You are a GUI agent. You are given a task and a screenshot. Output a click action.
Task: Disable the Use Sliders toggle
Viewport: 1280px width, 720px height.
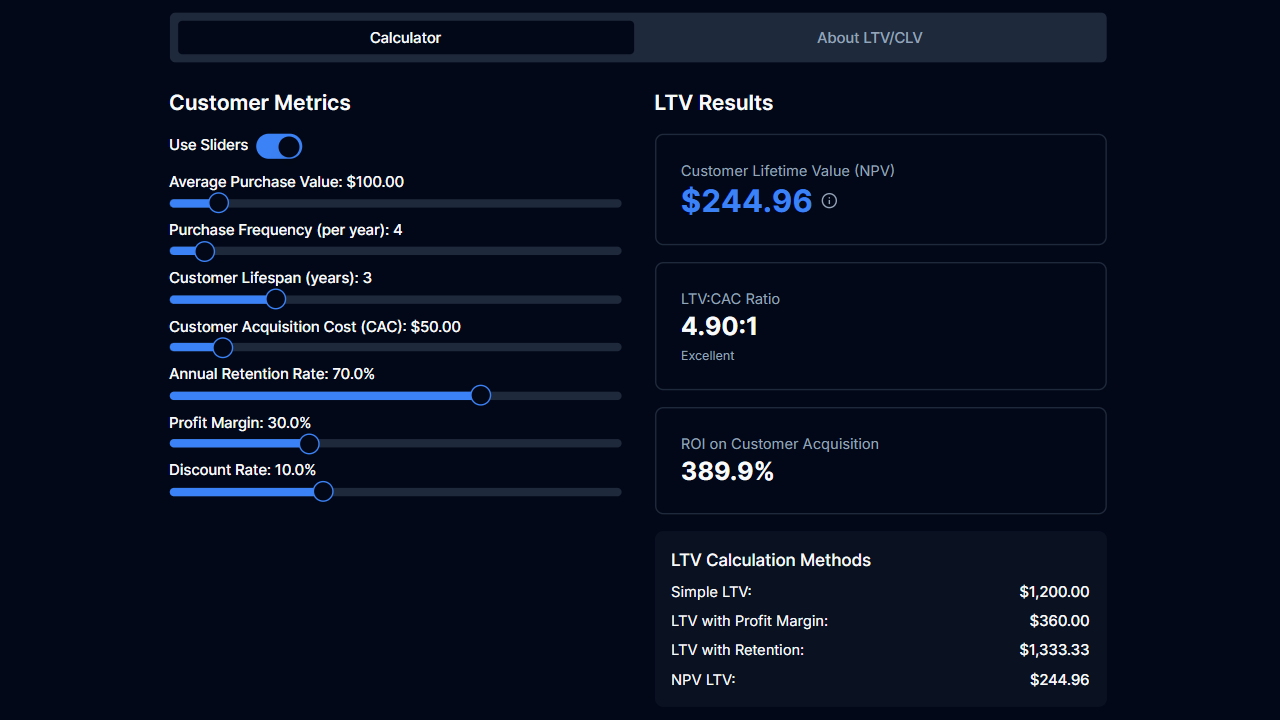pos(279,146)
